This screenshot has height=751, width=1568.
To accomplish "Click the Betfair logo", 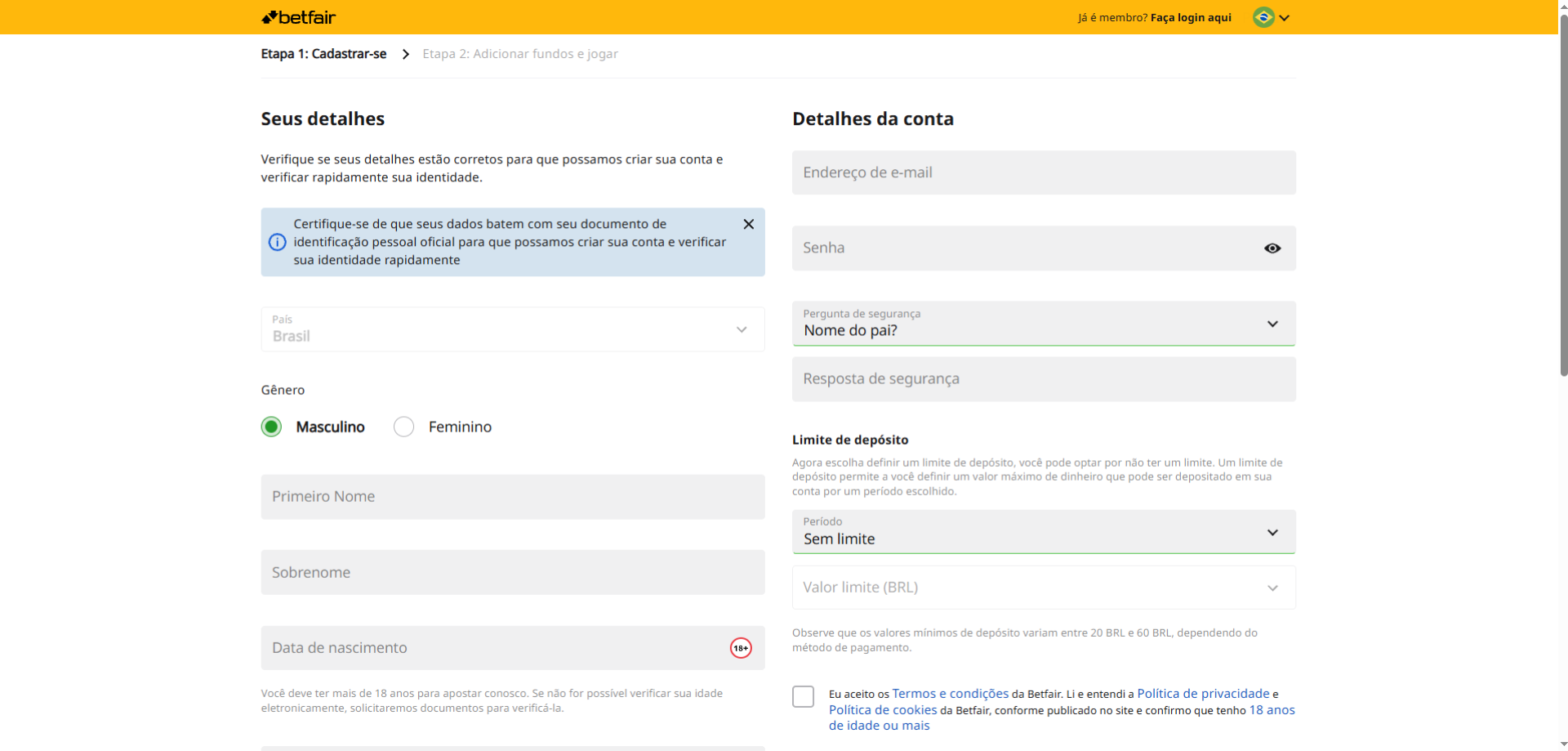I will click(x=298, y=17).
